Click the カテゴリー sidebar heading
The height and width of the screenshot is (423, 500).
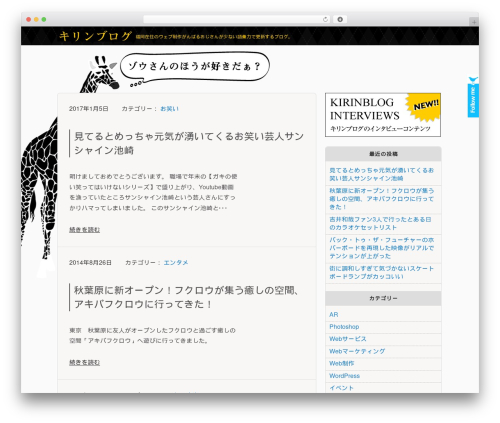click(x=383, y=298)
